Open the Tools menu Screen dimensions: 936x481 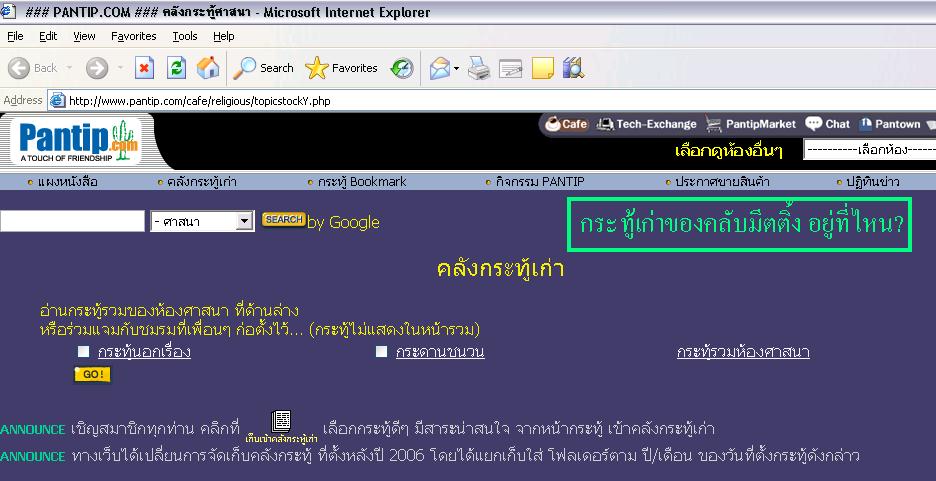(x=185, y=36)
